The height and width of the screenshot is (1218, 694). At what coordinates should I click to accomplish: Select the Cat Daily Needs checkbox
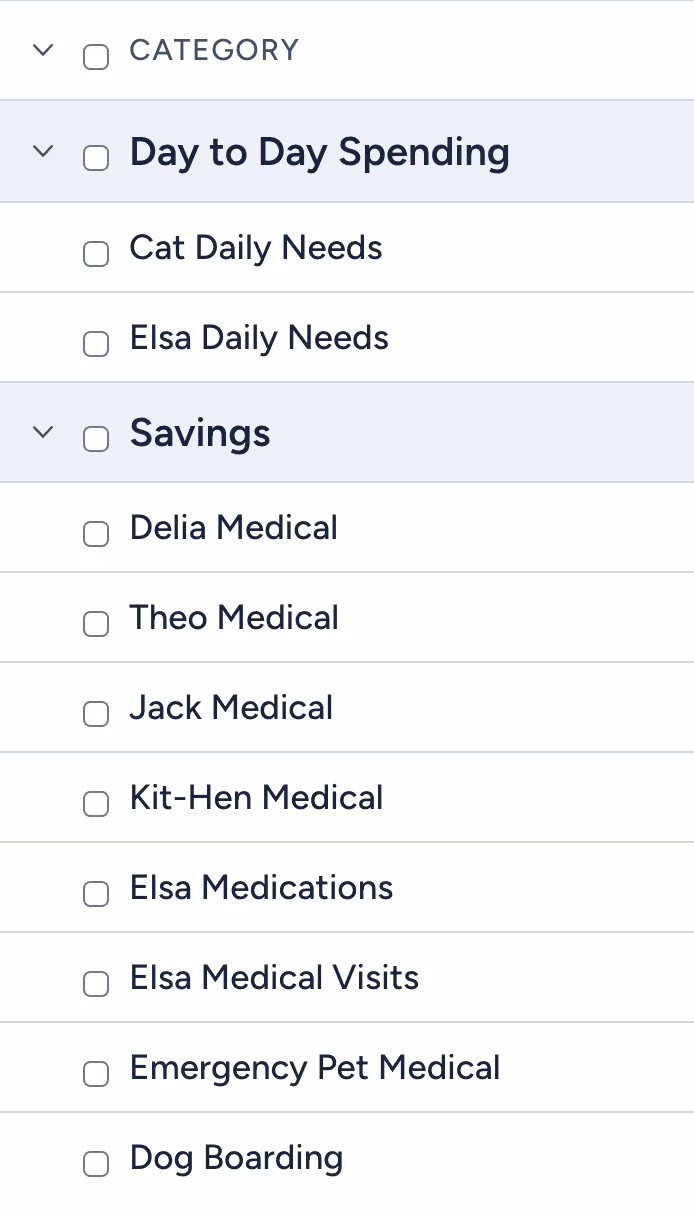click(96, 254)
